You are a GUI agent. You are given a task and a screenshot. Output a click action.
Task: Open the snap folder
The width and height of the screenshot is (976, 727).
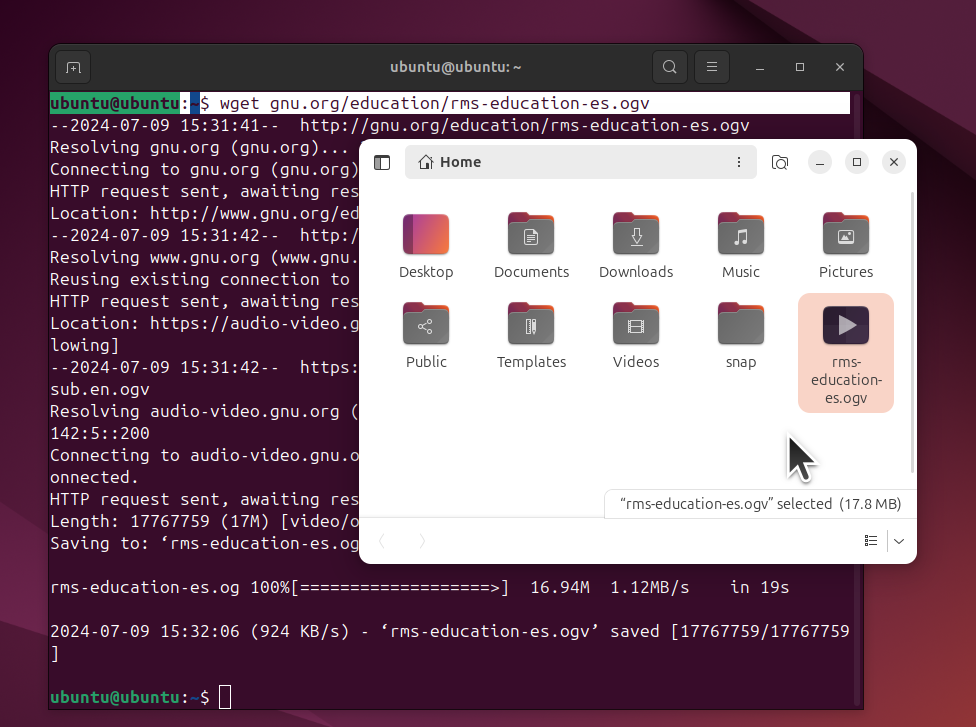741,336
